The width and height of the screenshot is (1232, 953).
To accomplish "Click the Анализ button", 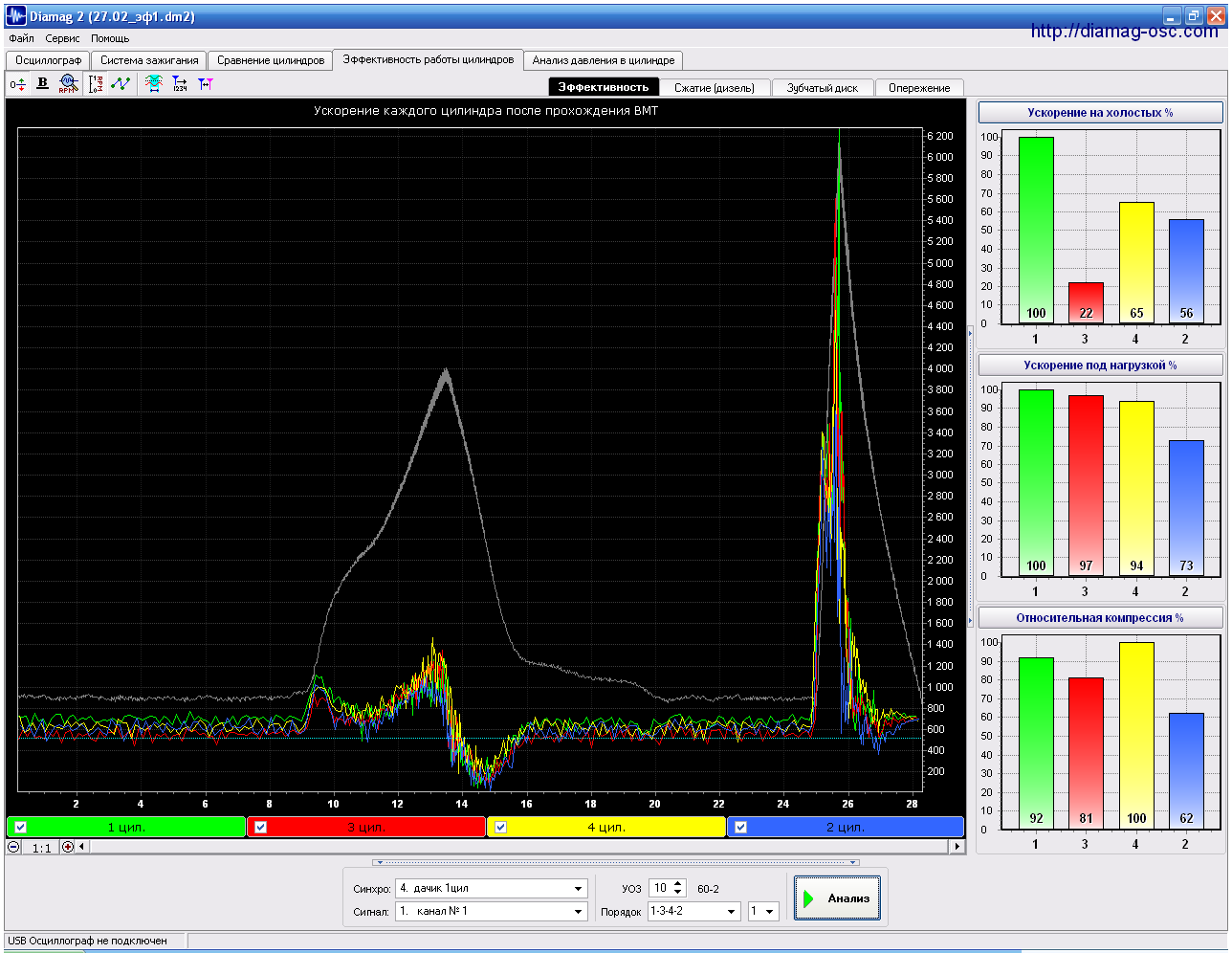I will click(837, 898).
